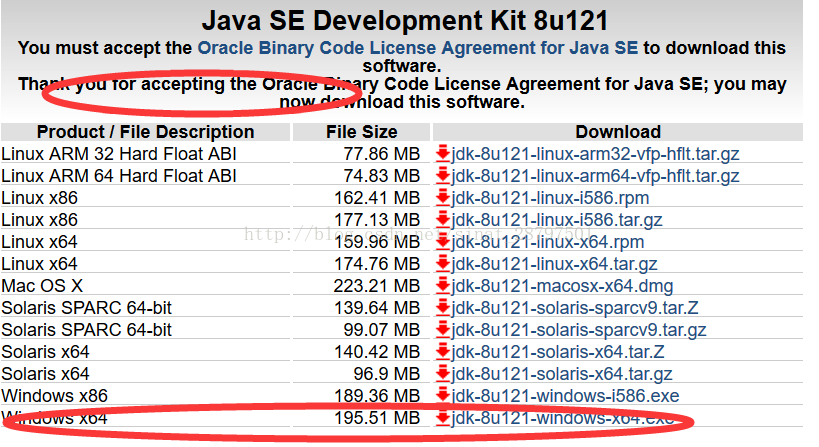
Task: Click download arrow icon for jdk-8u121-linux-arm32-vfp-hflt.tar.gz
Action: pos(443,154)
